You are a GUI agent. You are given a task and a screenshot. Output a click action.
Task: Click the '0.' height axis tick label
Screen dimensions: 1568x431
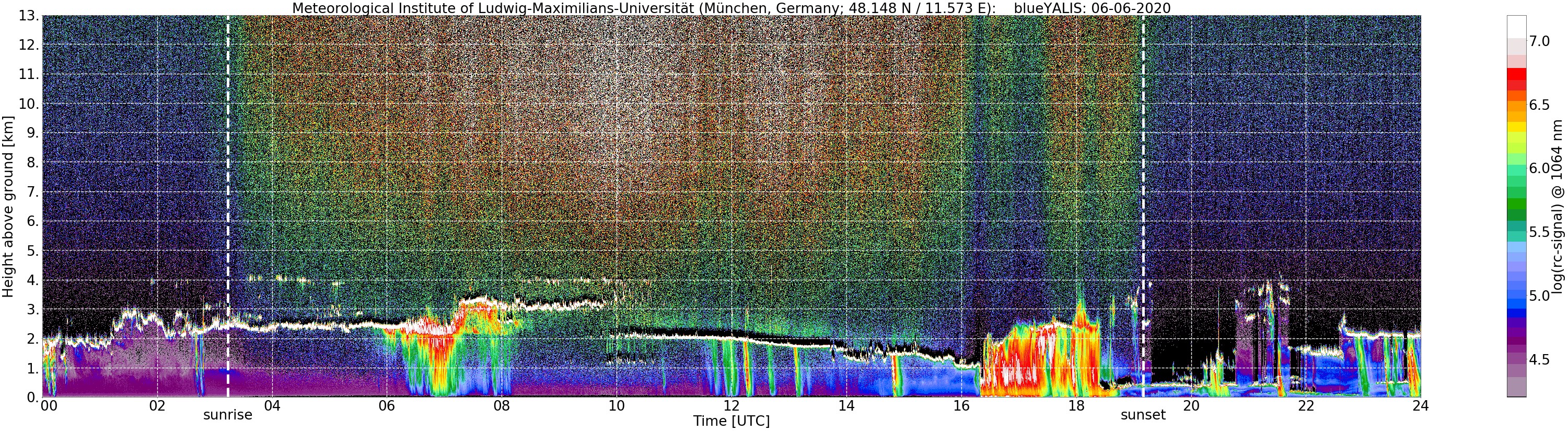pos(32,397)
